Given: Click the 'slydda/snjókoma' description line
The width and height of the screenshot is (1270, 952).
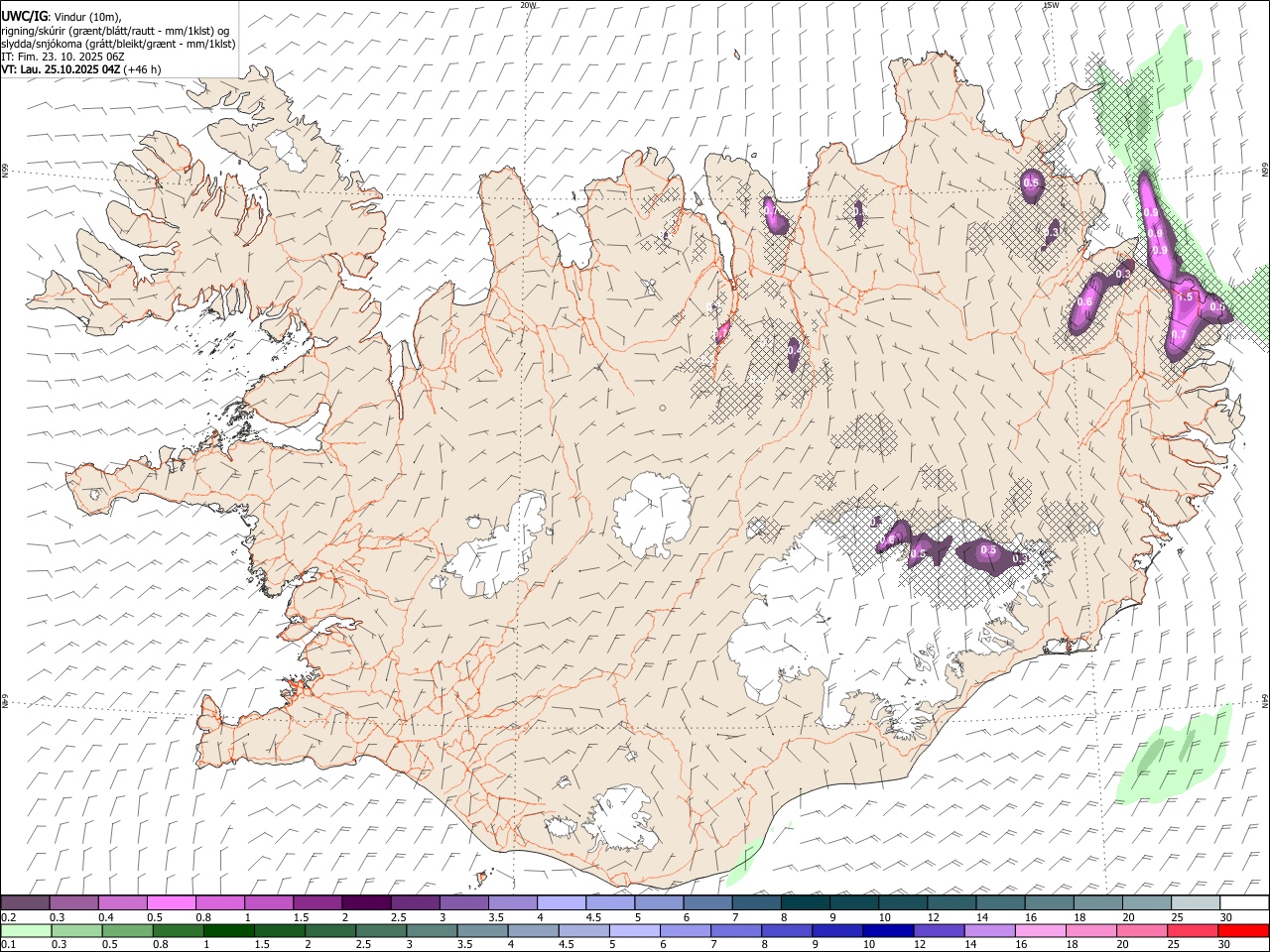Looking at the screenshot, I should click(x=118, y=44).
